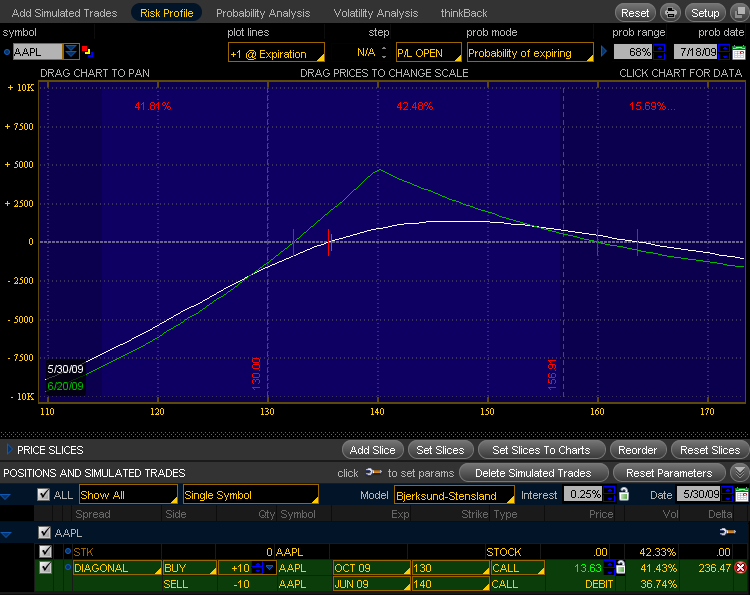Viewport: 750px width, 595px height.
Task: Open the plot lines dropdown
Action: (x=275, y=52)
